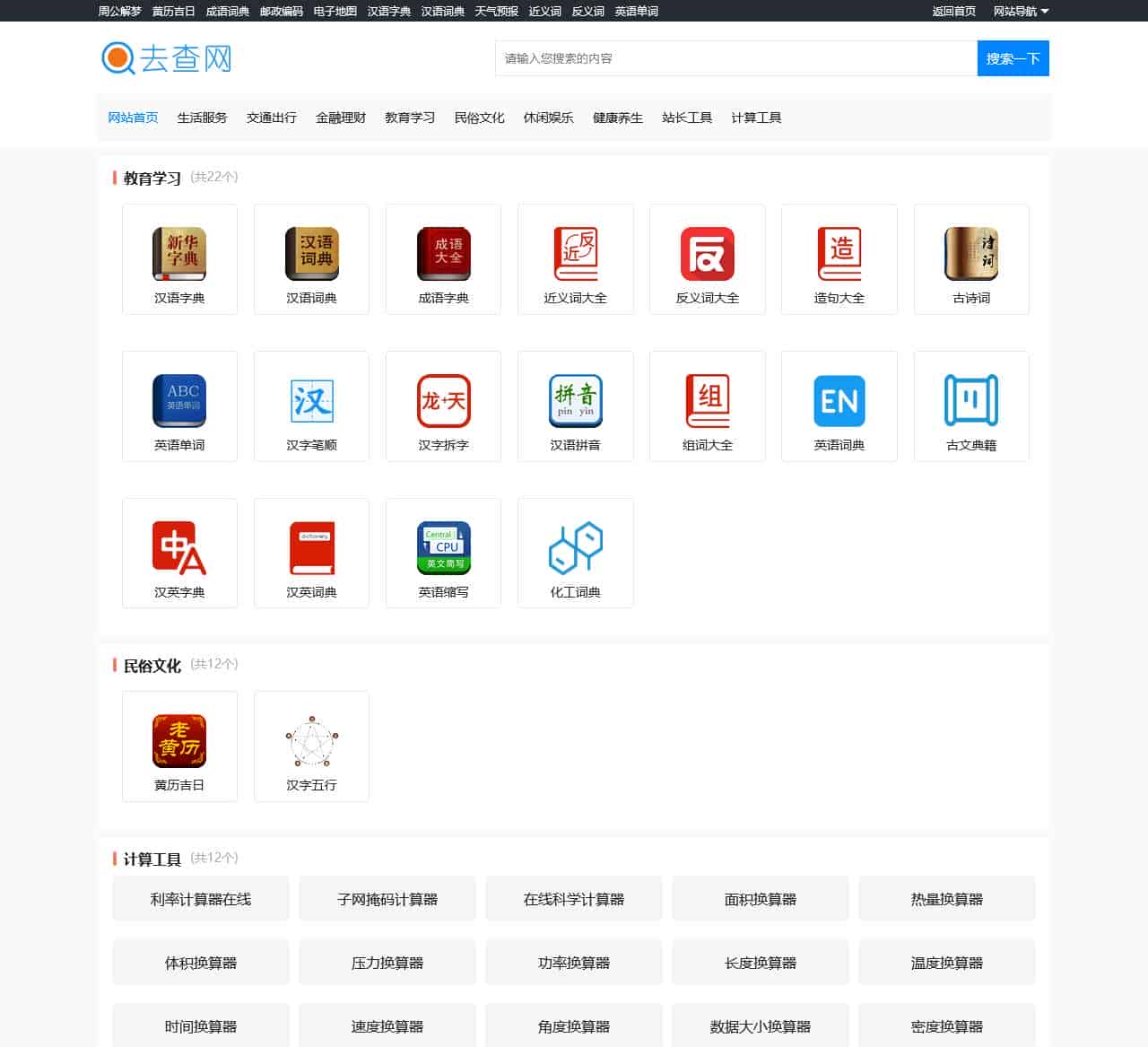Click inside the search input field
The image size is (1148, 1047).
click(735, 58)
